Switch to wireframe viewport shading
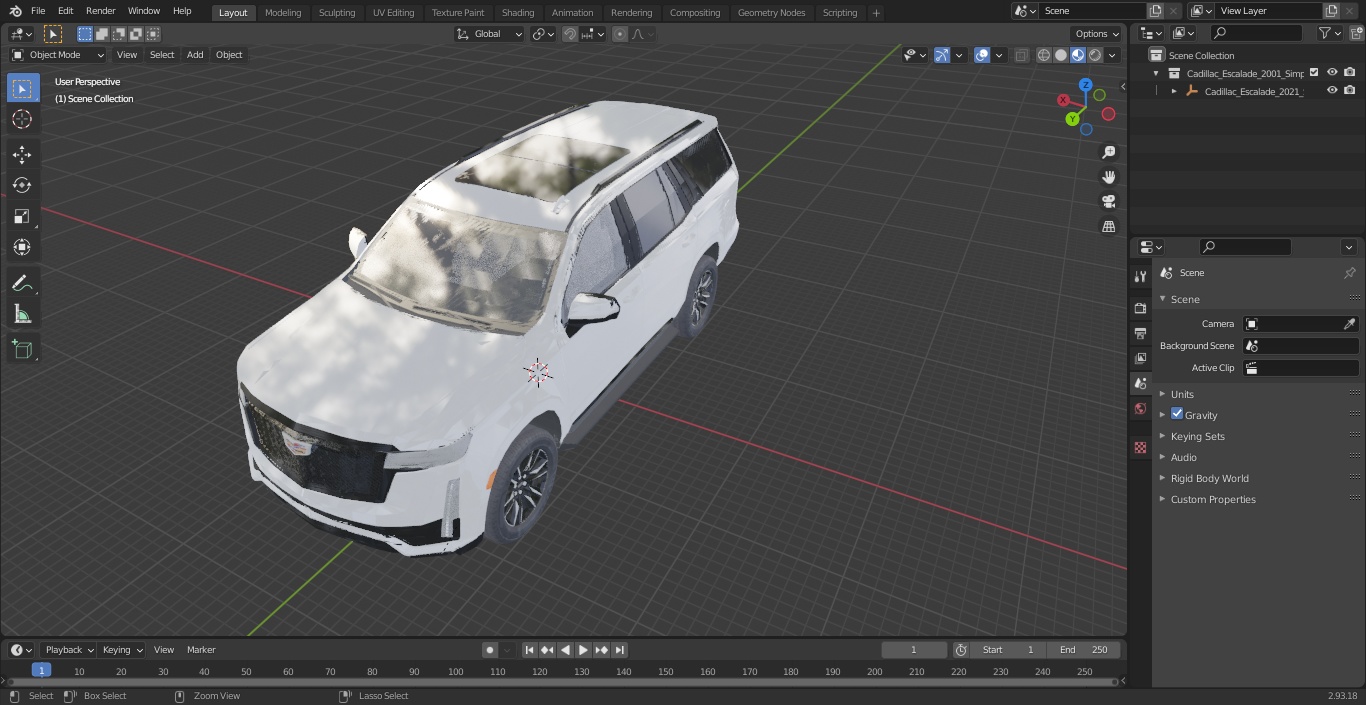The width and height of the screenshot is (1366, 705). point(1044,55)
